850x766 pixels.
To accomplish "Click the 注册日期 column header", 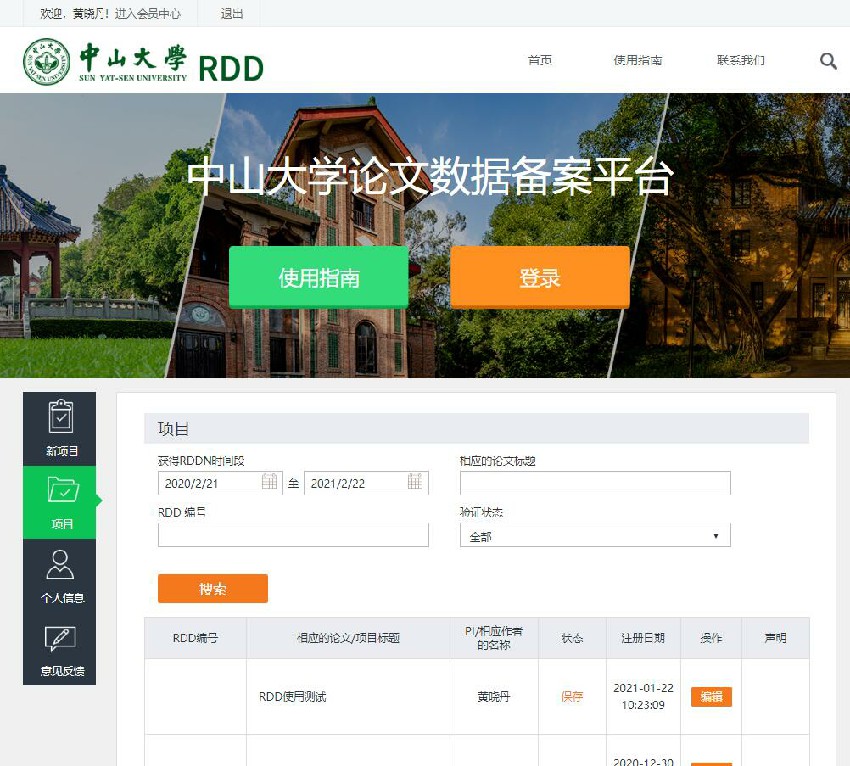I will click(643, 638).
